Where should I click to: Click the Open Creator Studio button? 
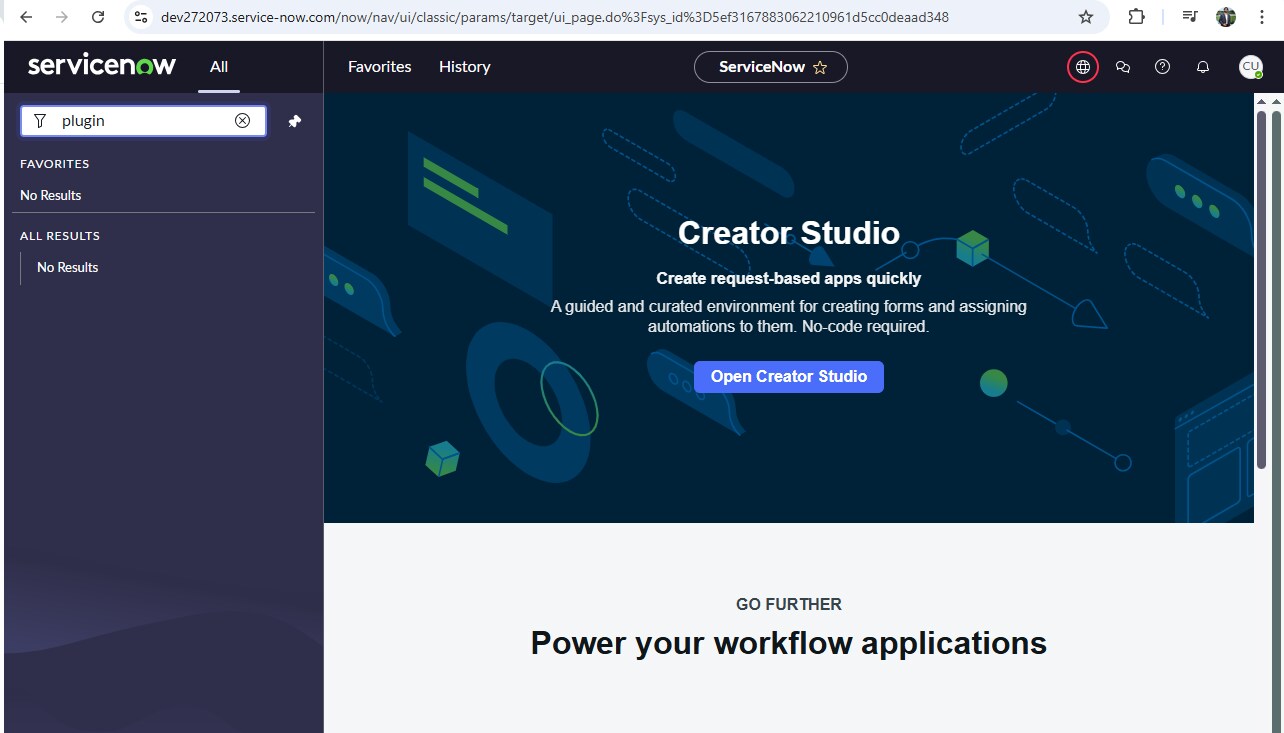coord(789,377)
